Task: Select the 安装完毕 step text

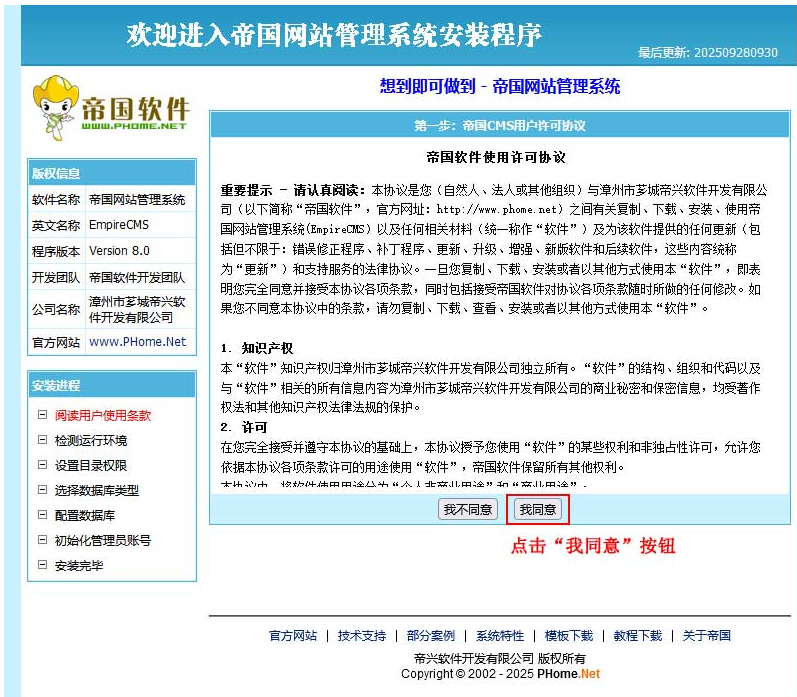Action: [x=79, y=565]
